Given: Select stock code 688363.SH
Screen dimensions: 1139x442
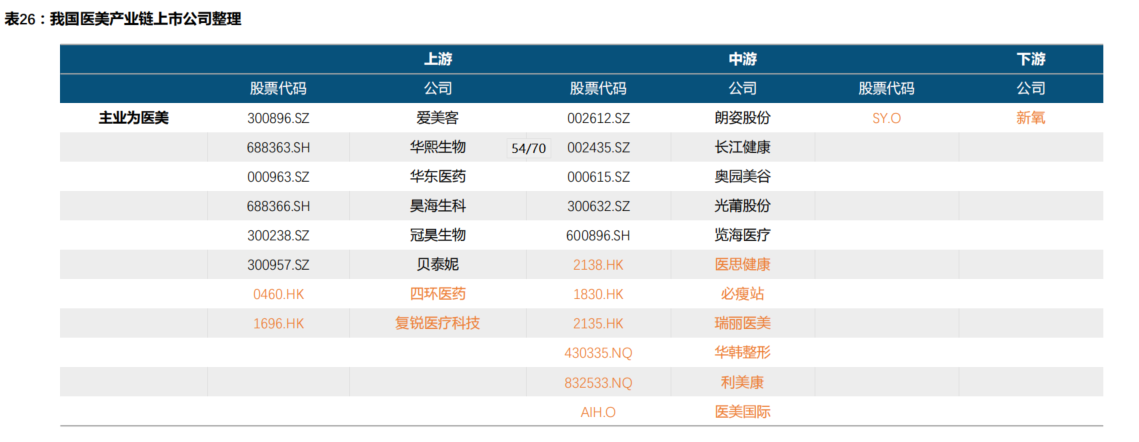Looking at the screenshot, I should click(x=278, y=148).
